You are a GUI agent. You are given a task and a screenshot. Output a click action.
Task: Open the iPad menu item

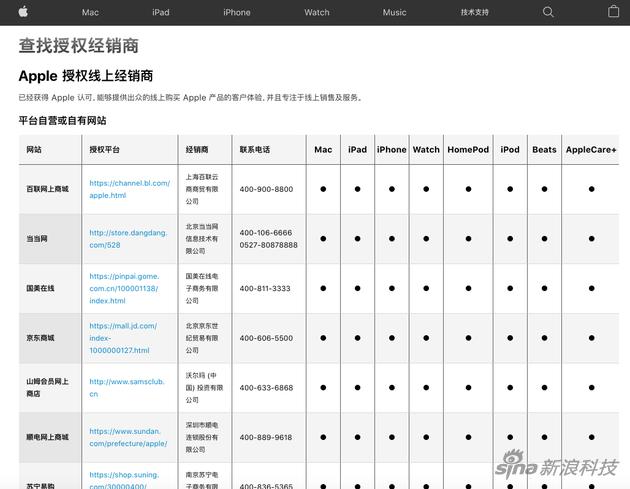(x=161, y=12)
